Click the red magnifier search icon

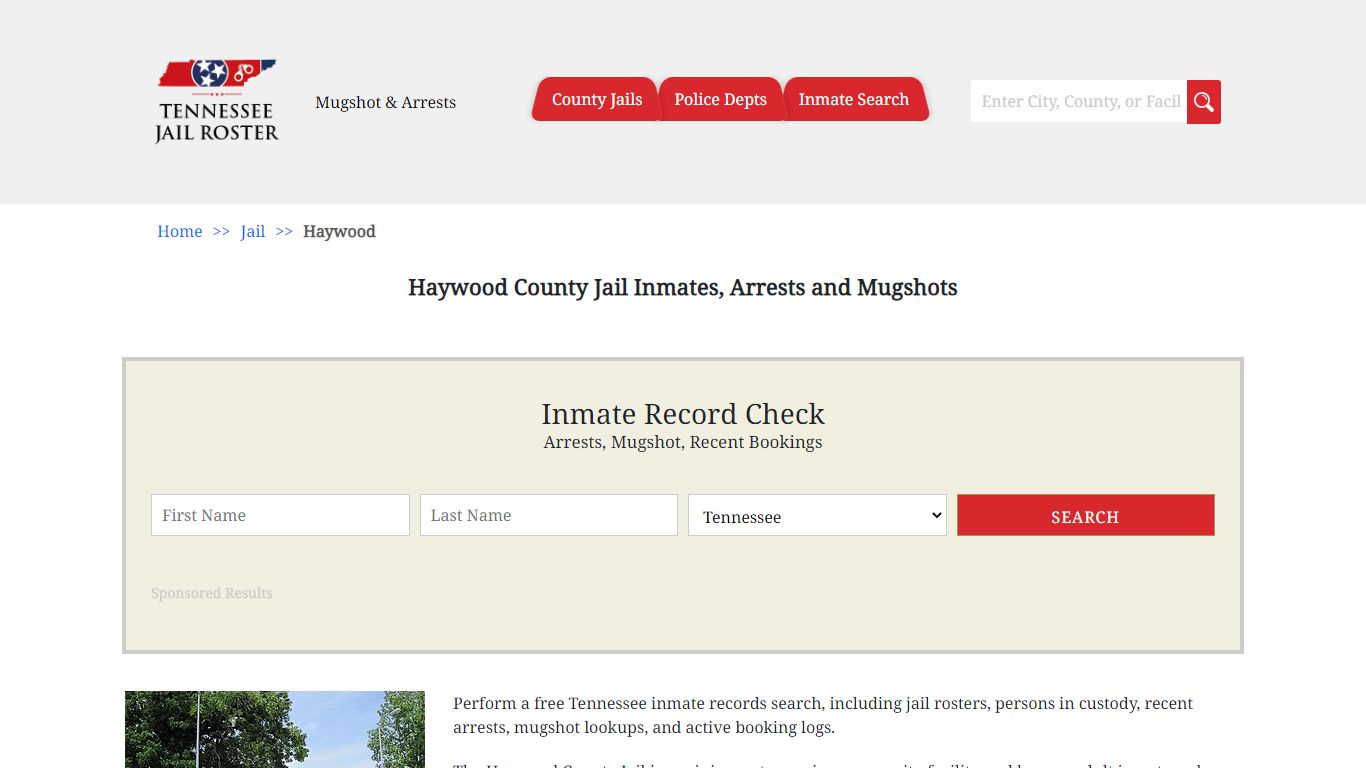pos(1204,102)
